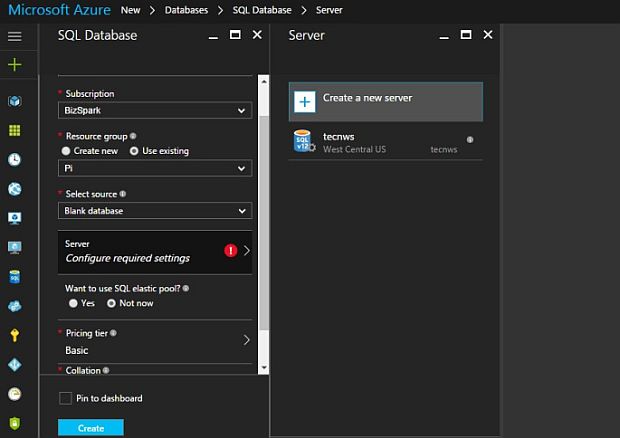Viewport: 620px width, 438px height.
Task: Click the tecnws SQL server icon
Action: (304, 141)
